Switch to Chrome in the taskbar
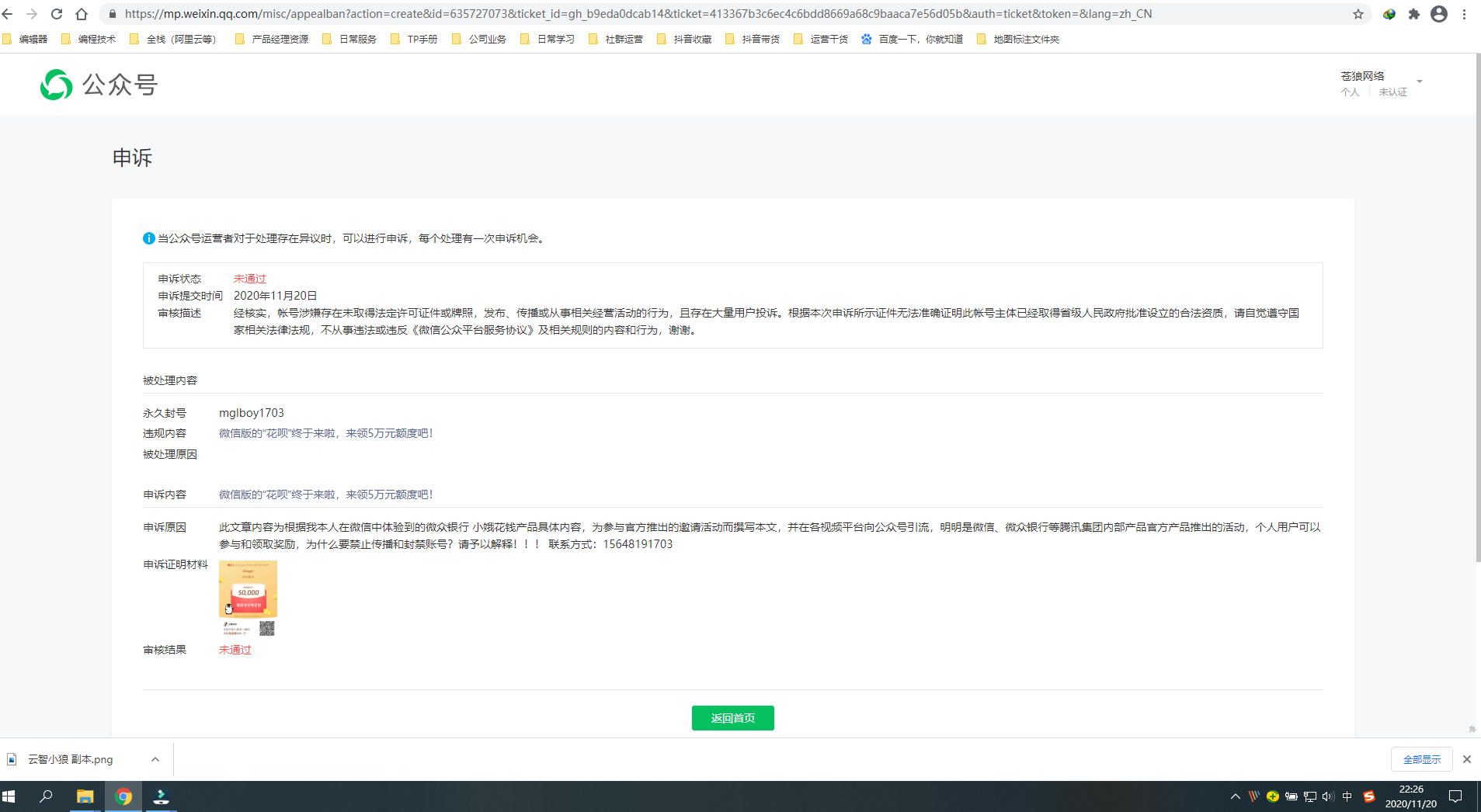This screenshot has height=812, width=1481. [123, 796]
